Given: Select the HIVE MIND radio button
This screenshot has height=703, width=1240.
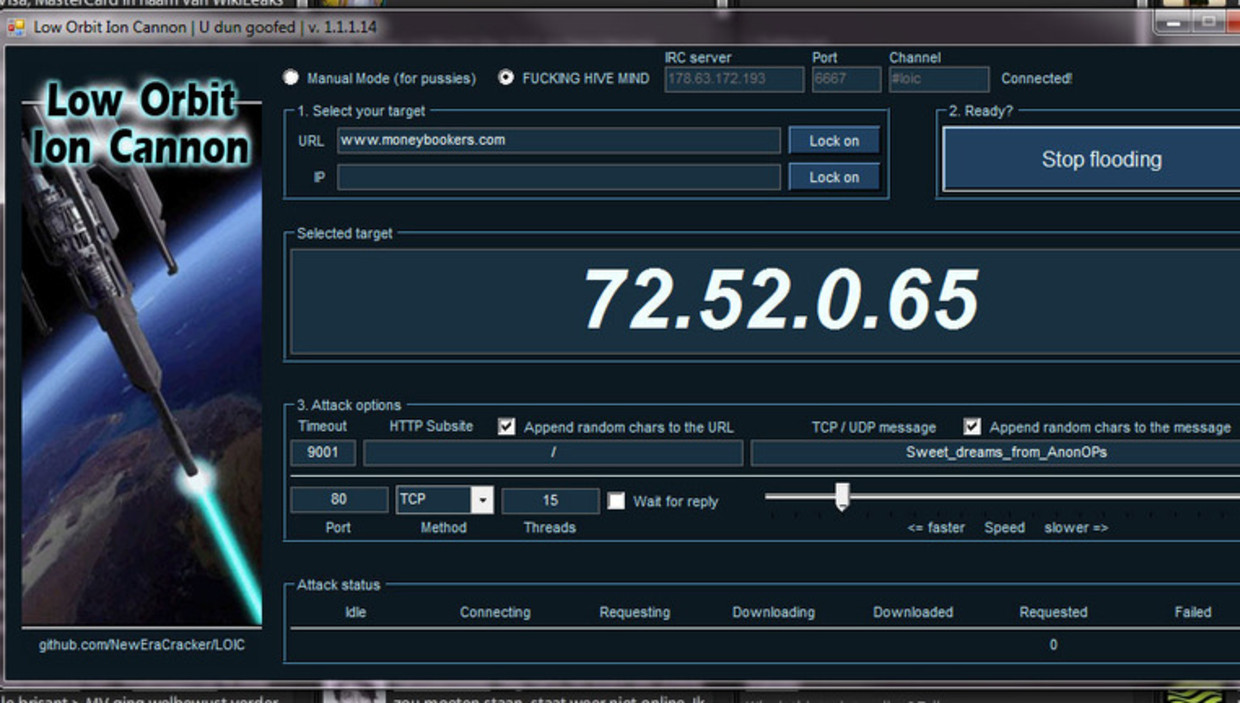Looking at the screenshot, I should click(506, 77).
